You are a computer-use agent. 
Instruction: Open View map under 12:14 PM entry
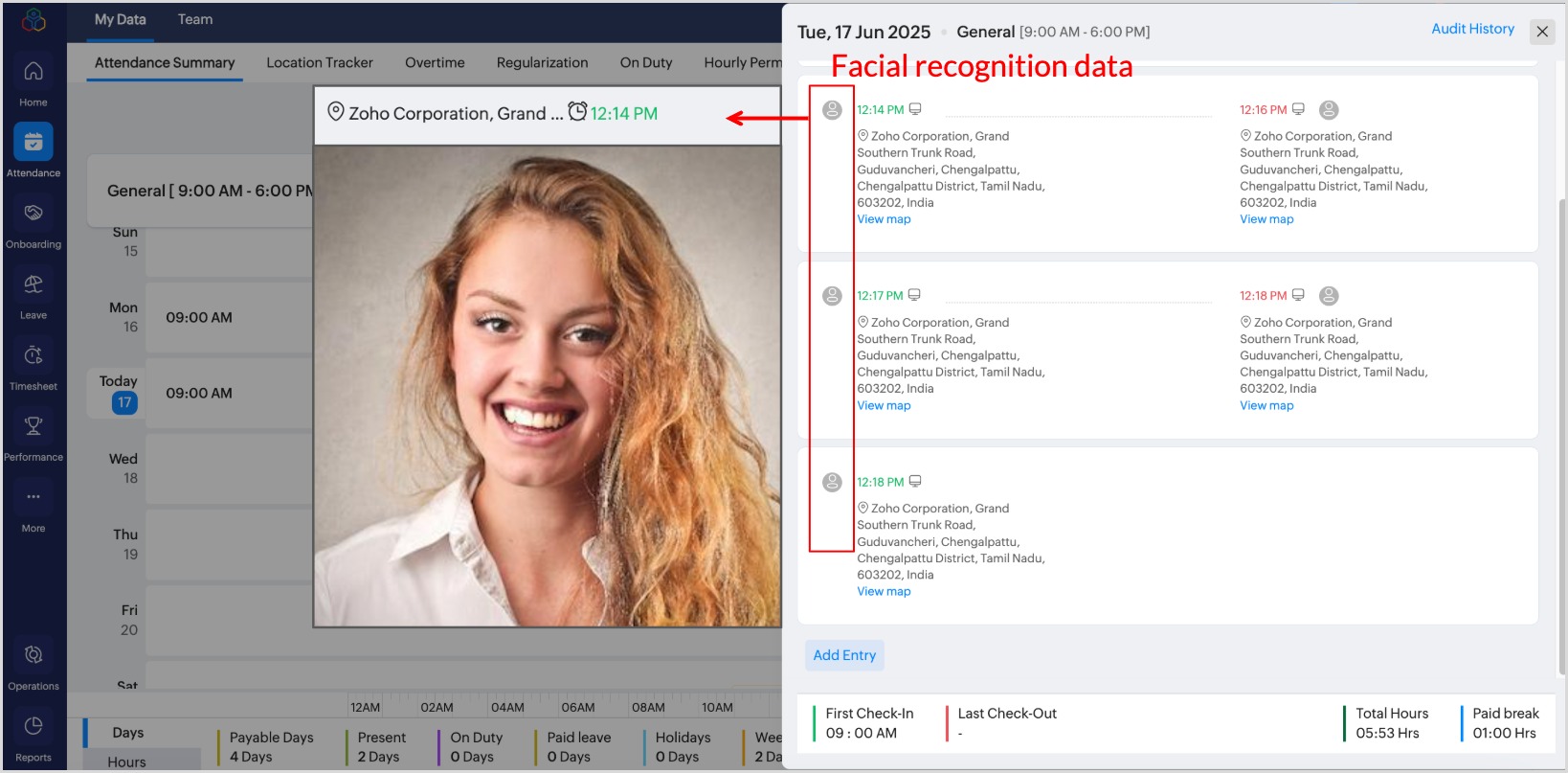pos(884,219)
